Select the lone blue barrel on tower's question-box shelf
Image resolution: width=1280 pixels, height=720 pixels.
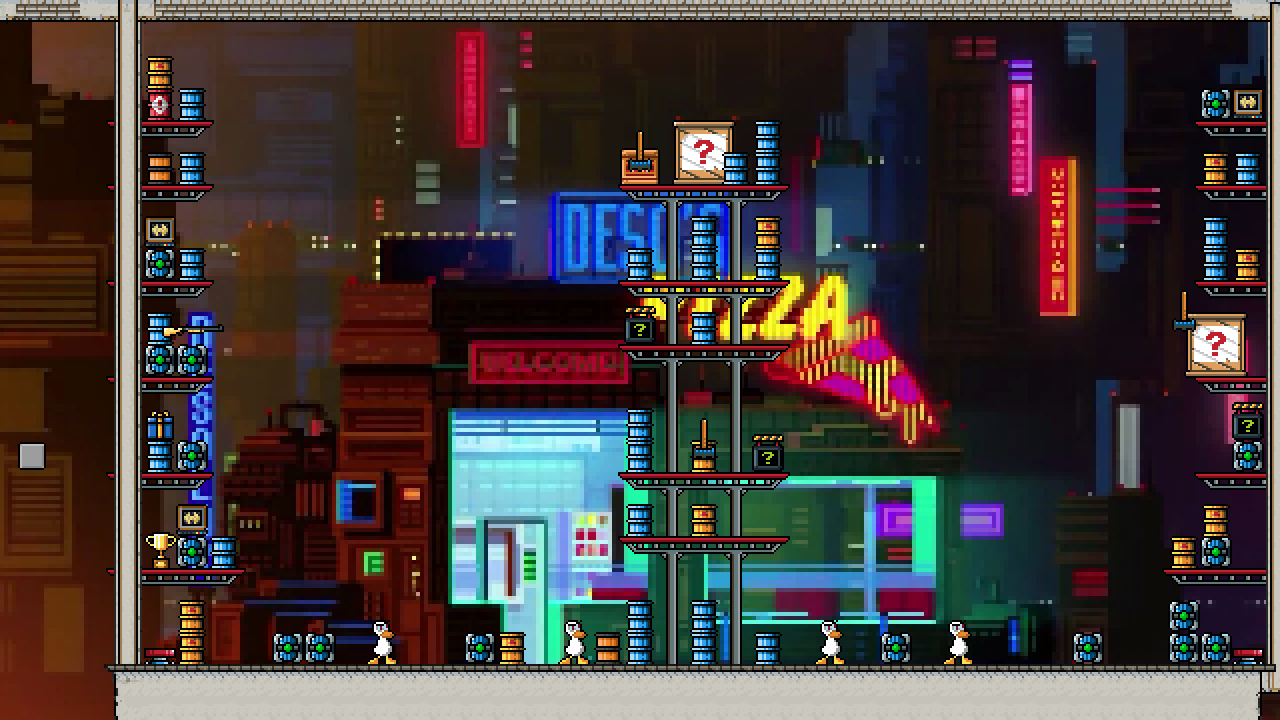click(703, 328)
